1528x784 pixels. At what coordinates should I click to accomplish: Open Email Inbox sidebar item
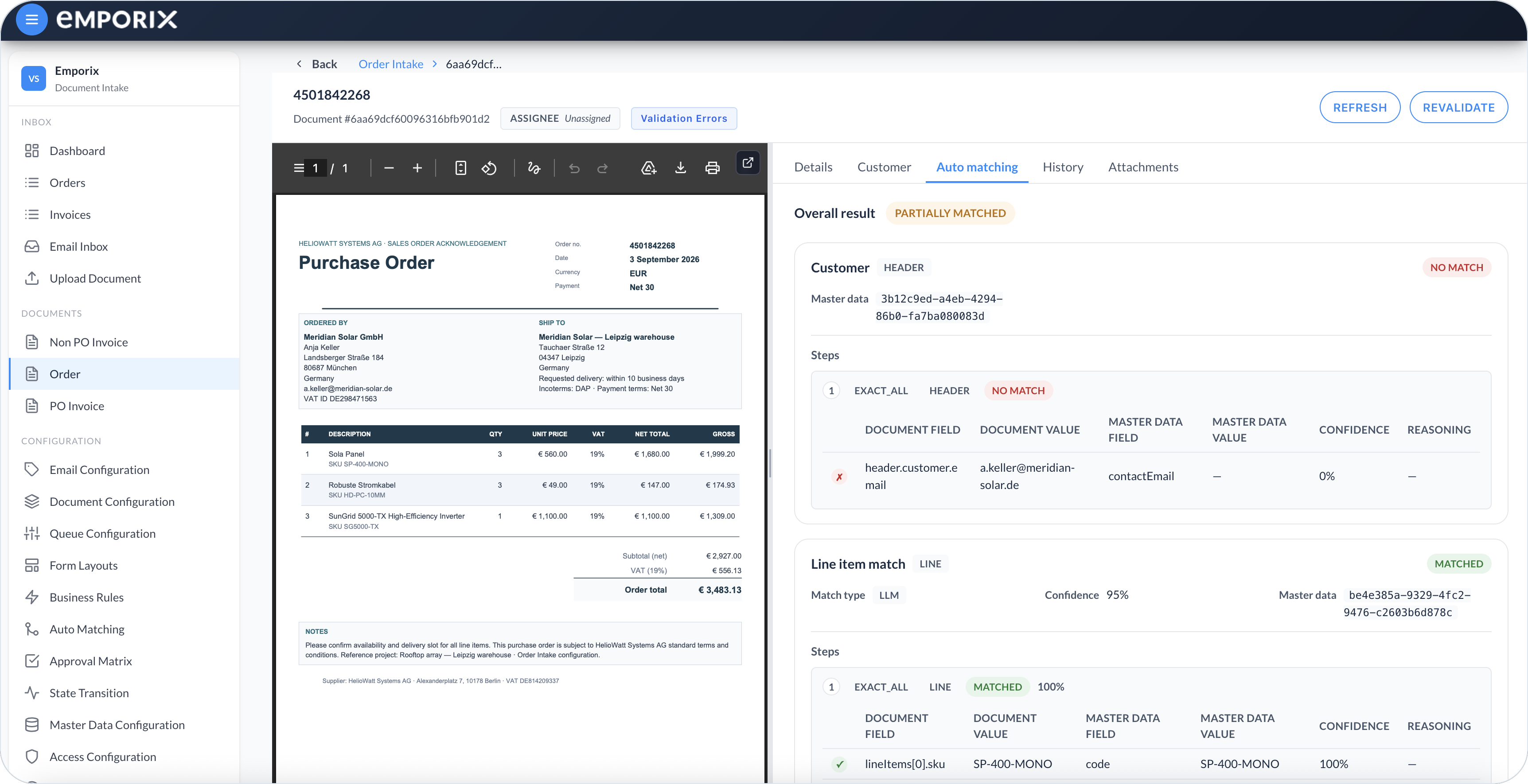coord(124,246)
